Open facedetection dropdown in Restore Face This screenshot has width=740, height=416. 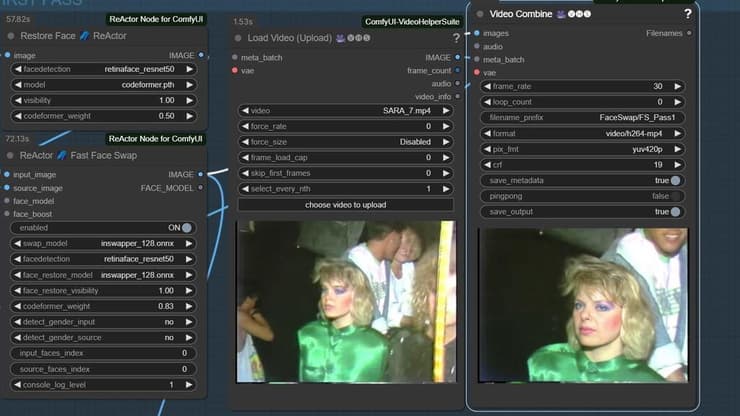tap(103, 69)
